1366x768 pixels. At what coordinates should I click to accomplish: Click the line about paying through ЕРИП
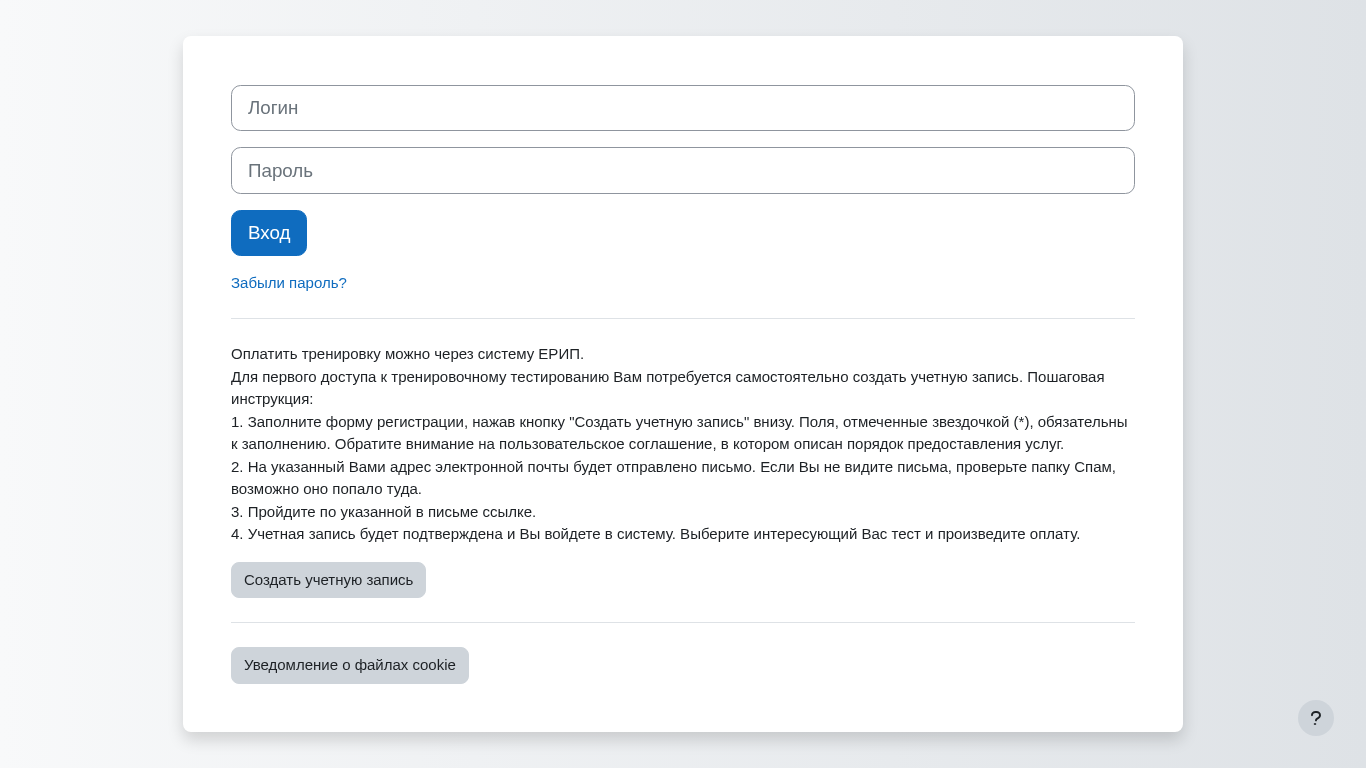tap(407, 354)
